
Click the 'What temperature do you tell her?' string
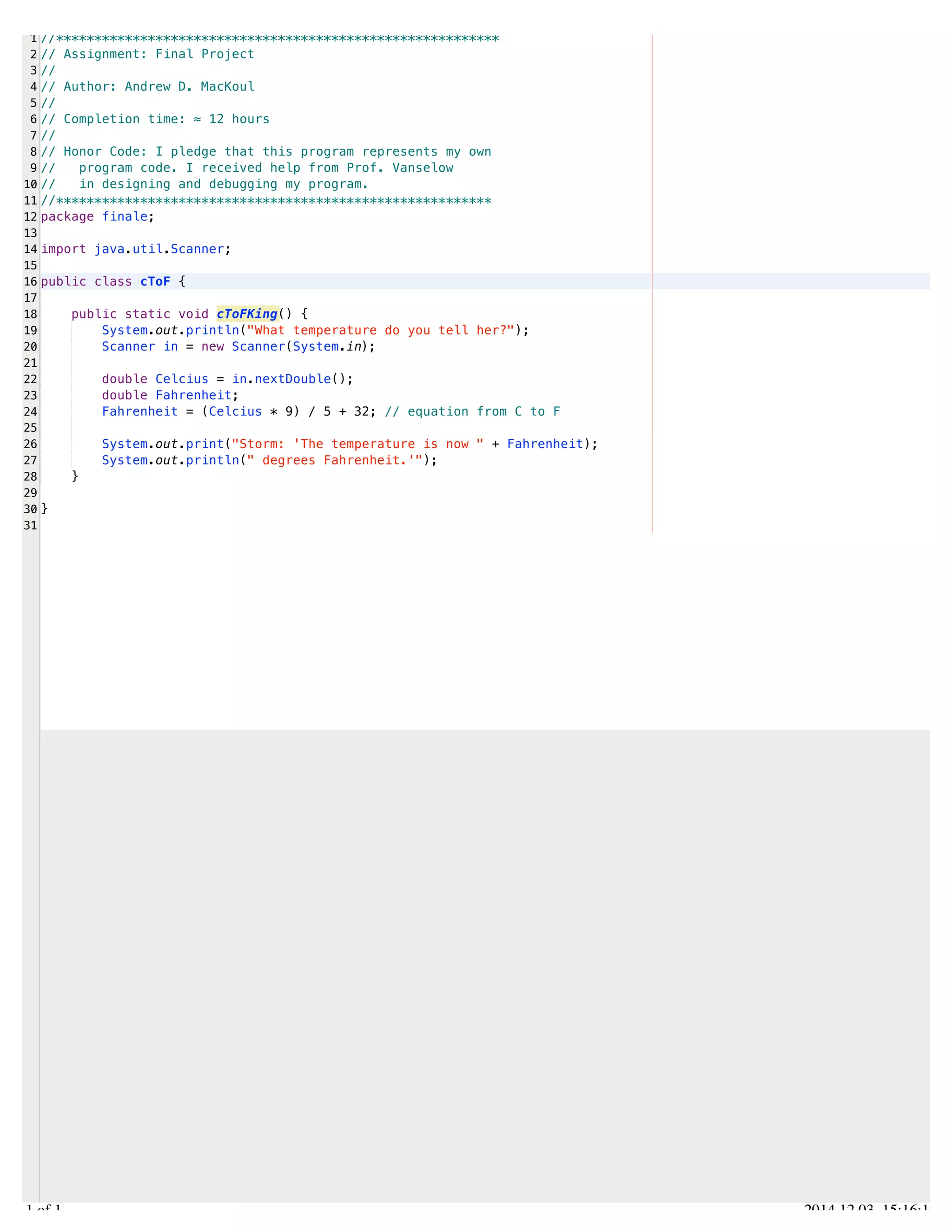381,331
